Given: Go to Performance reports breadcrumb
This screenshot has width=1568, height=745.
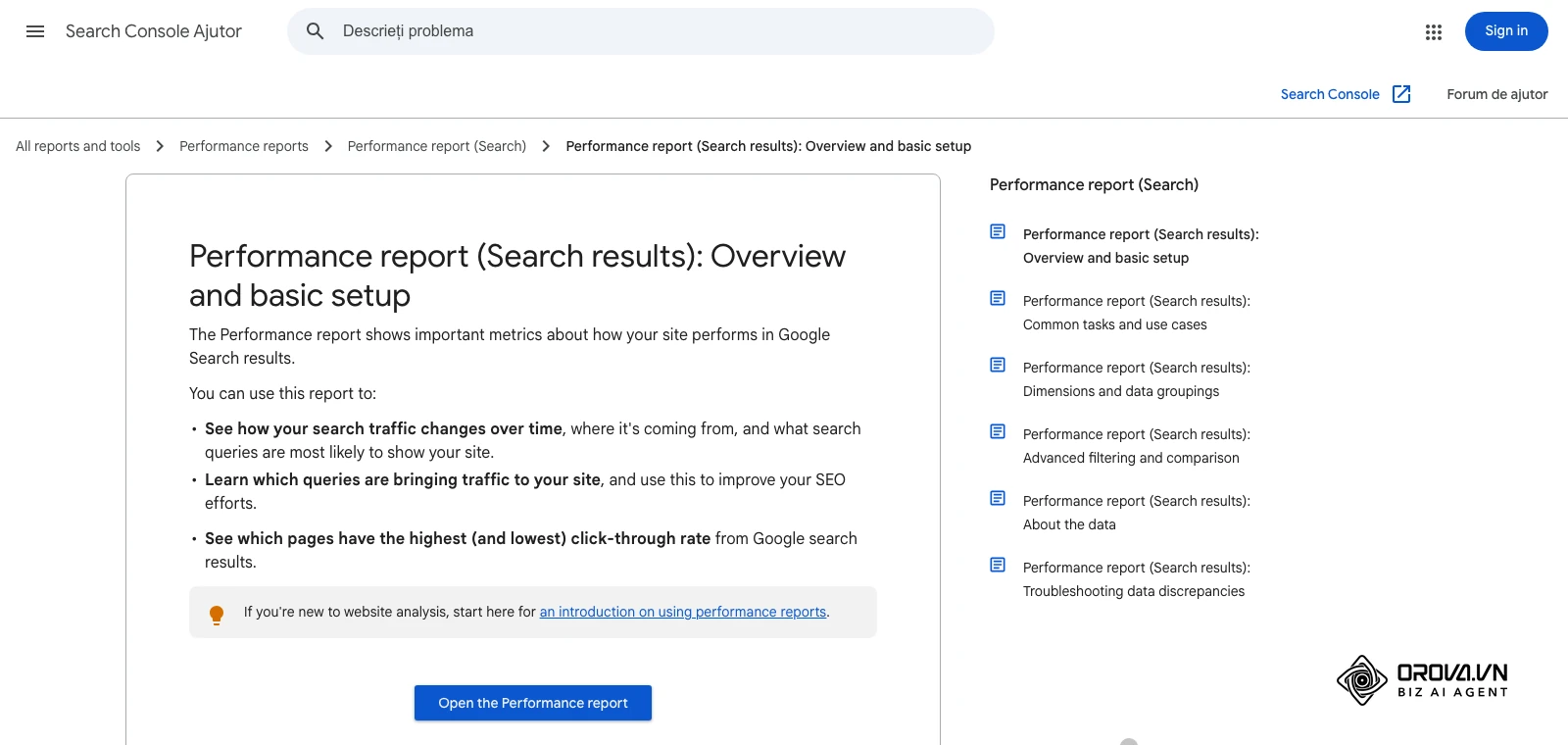Looking at the screenshot, I should pyautogui.click(x=244, y=146).
